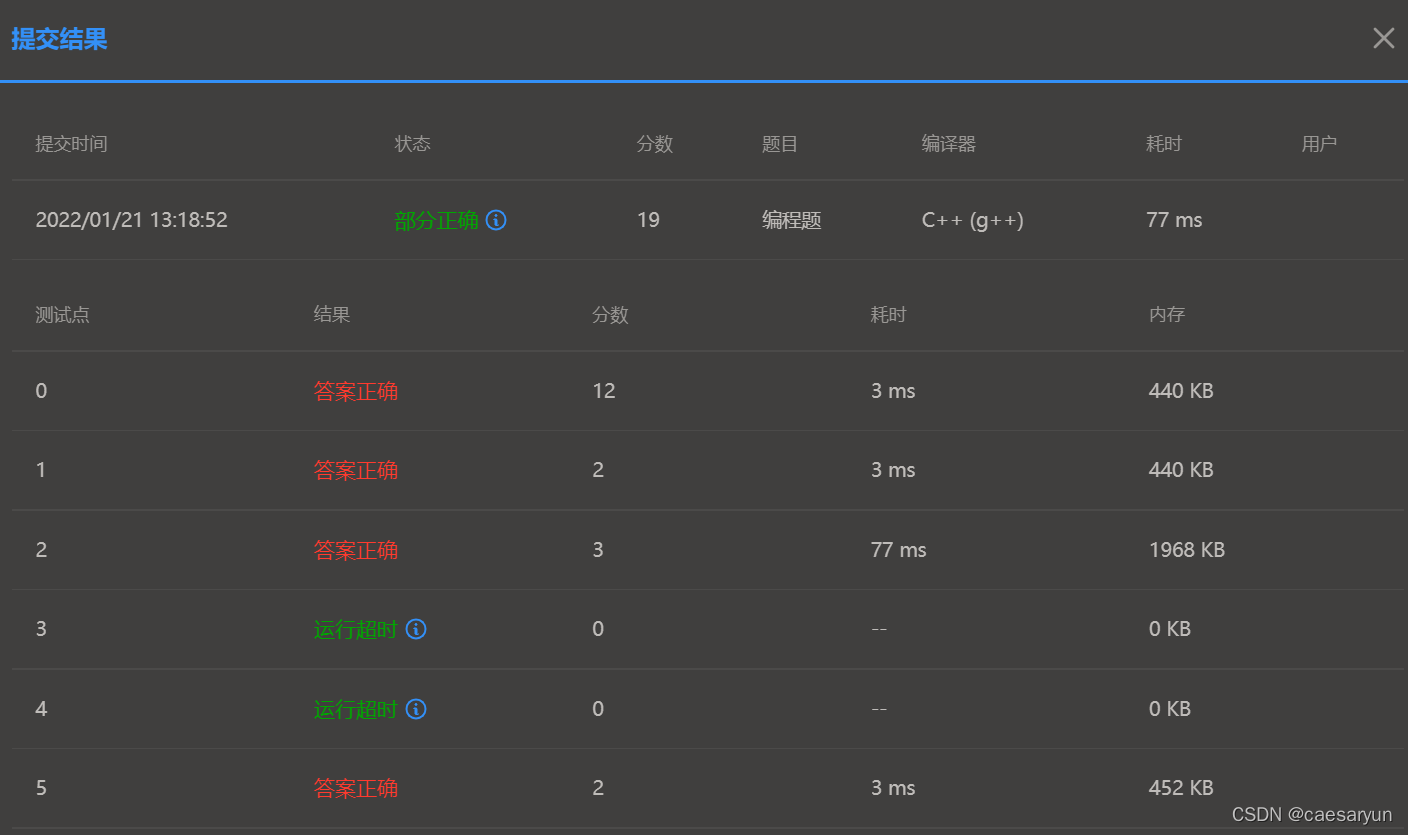Viewport: 1408px width, 835px height.
Task: Click the 答案正确 label on test point 5
Action: coord(356,788)
